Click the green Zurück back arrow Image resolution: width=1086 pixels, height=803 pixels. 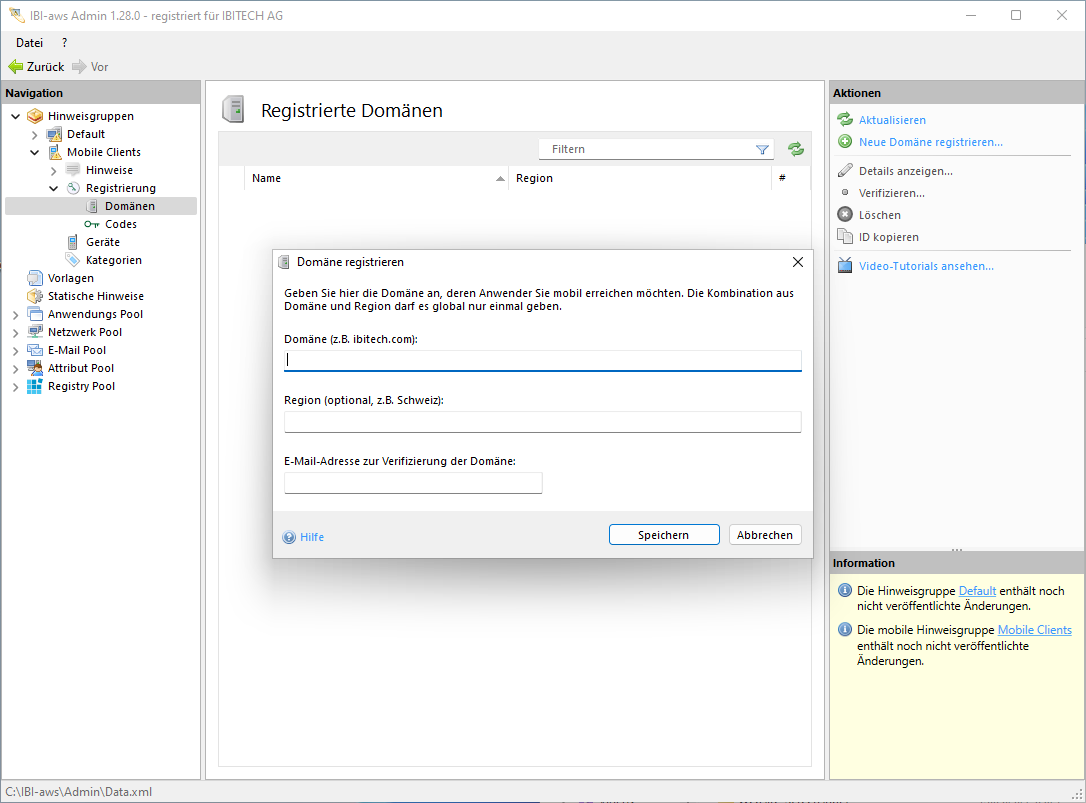click(x=16, y=67)
